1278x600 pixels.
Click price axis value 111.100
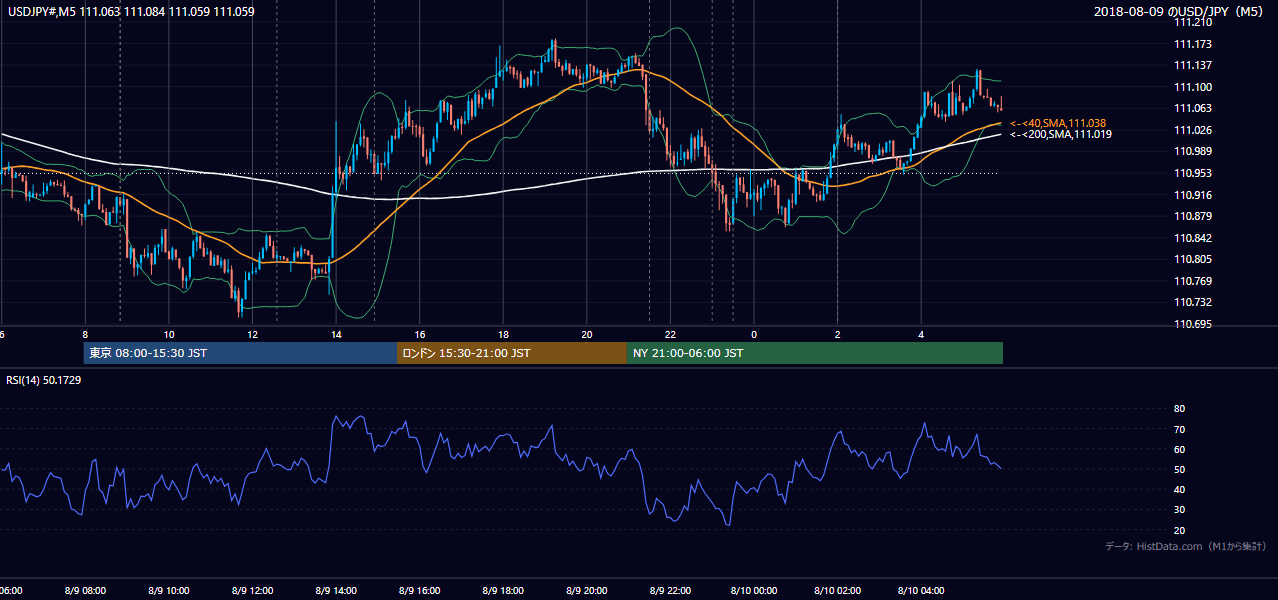pyautogui.click(x=1193, y=87)
